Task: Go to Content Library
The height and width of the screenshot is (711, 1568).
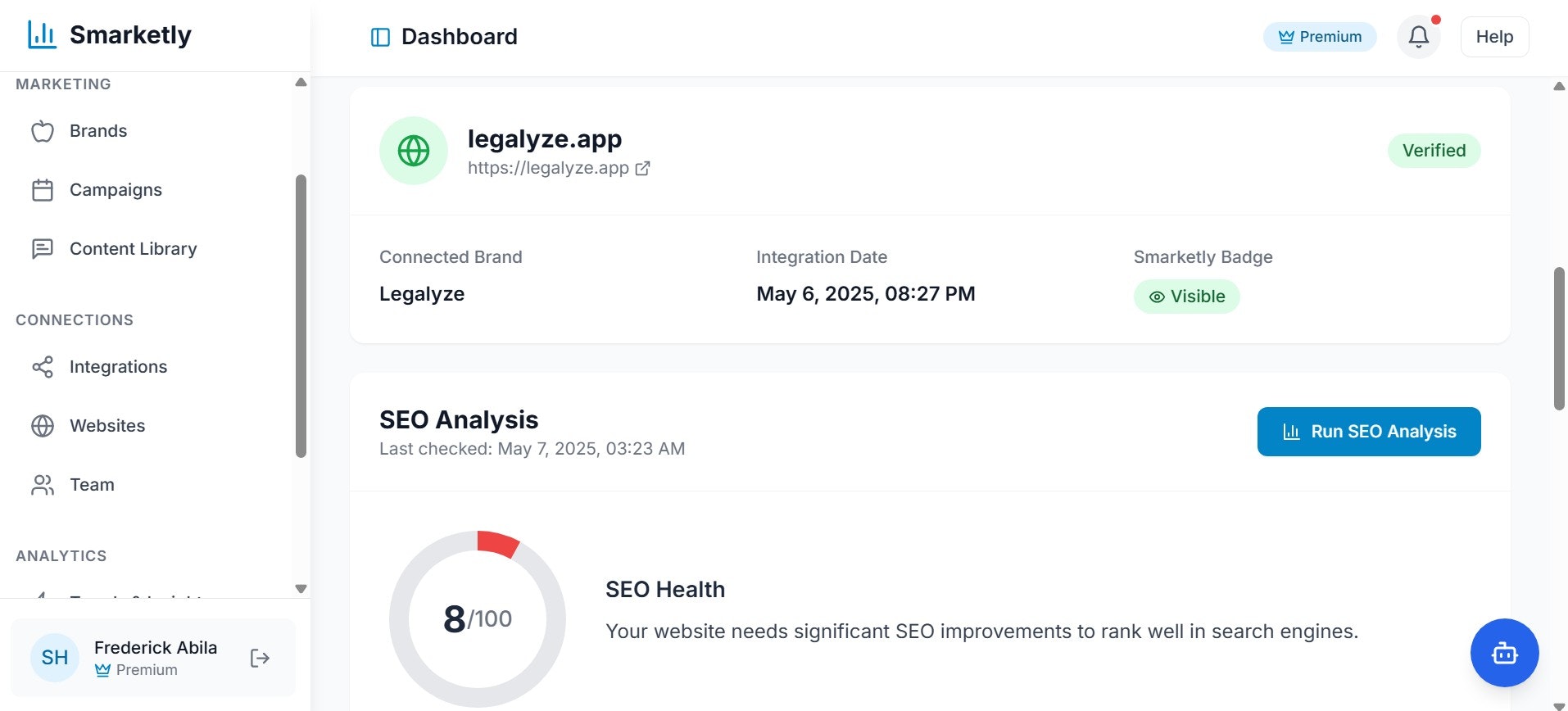Action: pos(133,249)
